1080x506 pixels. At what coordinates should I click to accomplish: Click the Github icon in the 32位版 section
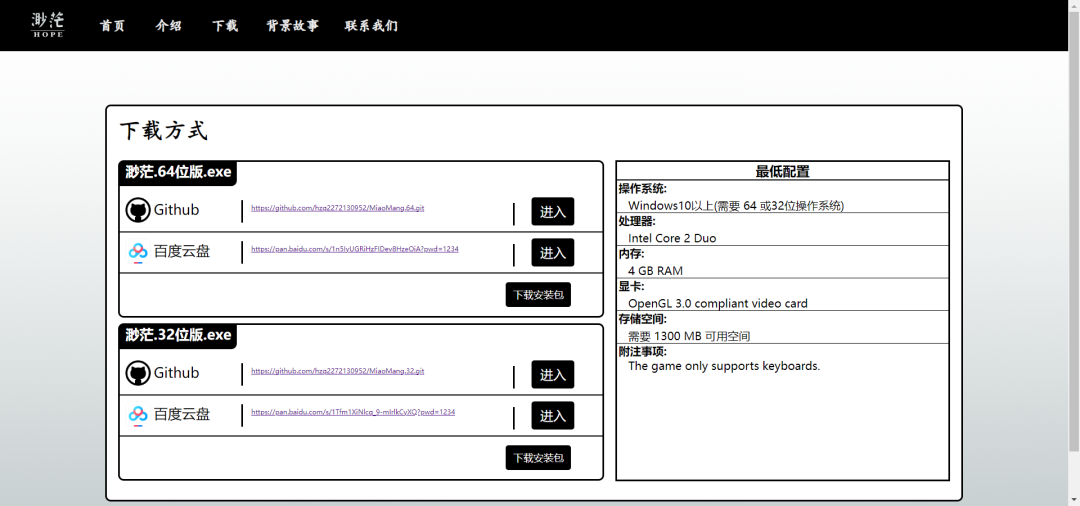click(138, 373)
